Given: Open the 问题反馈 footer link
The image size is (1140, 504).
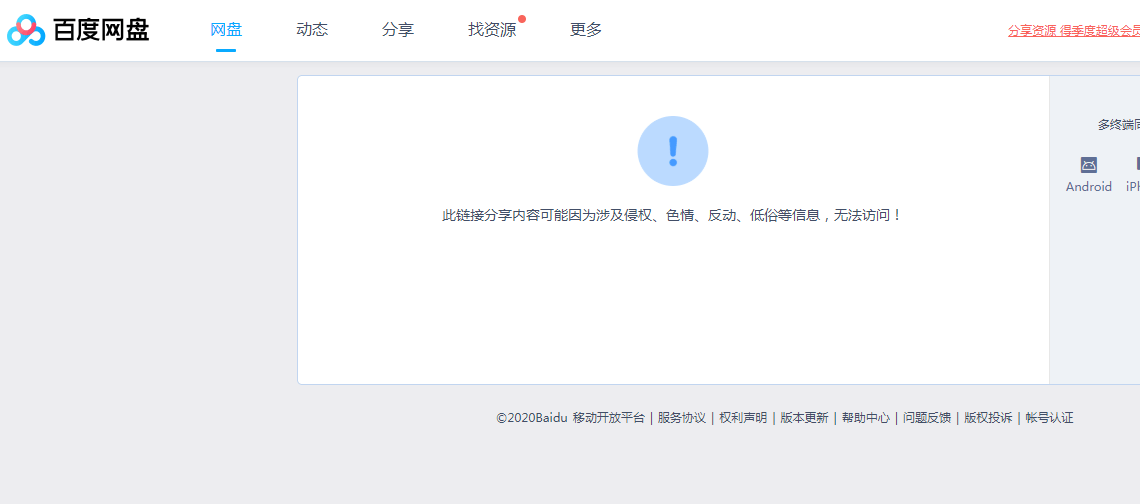Looking at the screenshot, I should coord(927,418).
